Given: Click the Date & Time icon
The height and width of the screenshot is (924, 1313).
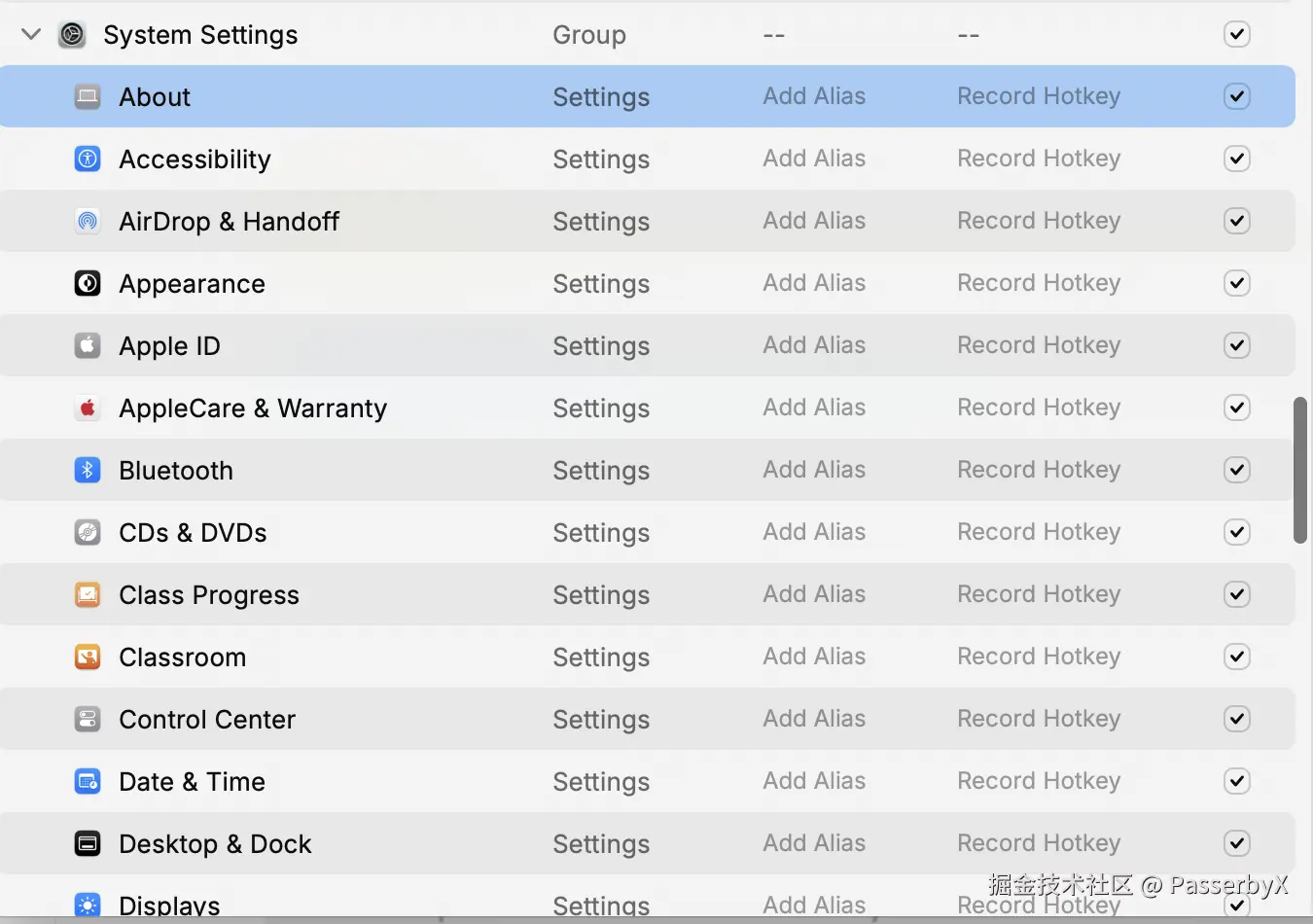Looking at the screenshot, I should [88, 781].
